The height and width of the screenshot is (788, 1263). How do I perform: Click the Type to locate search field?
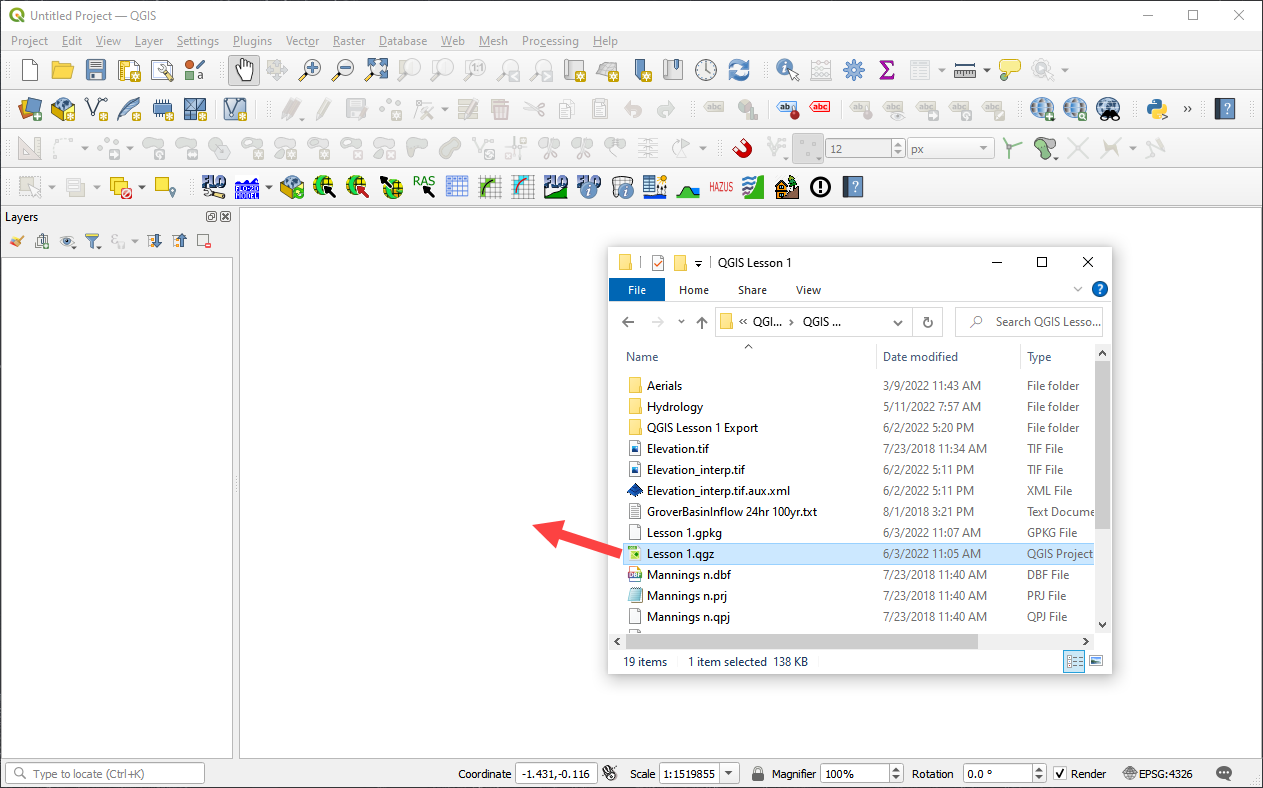105,774
